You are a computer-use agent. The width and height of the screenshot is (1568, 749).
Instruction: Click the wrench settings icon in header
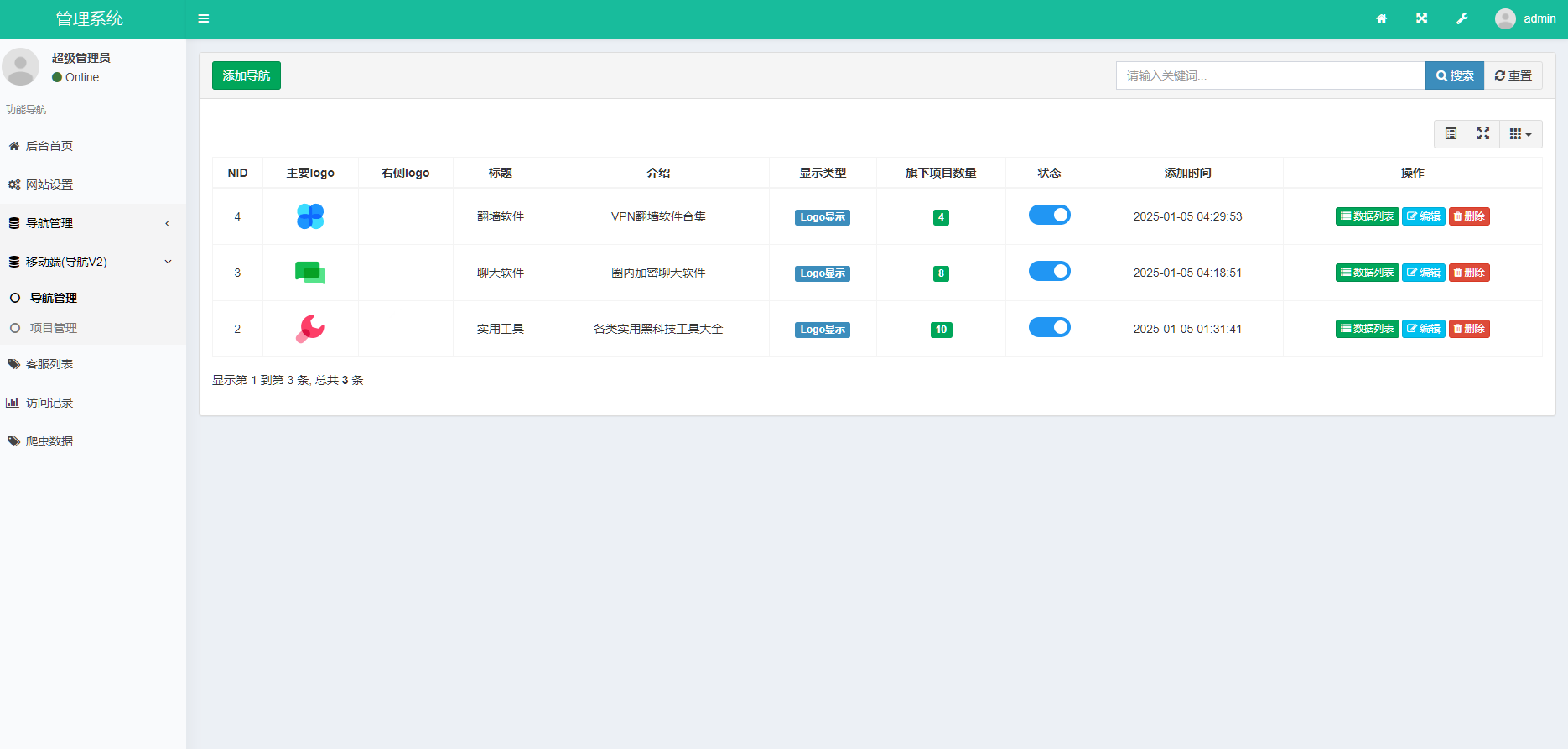click(1462, 18)
